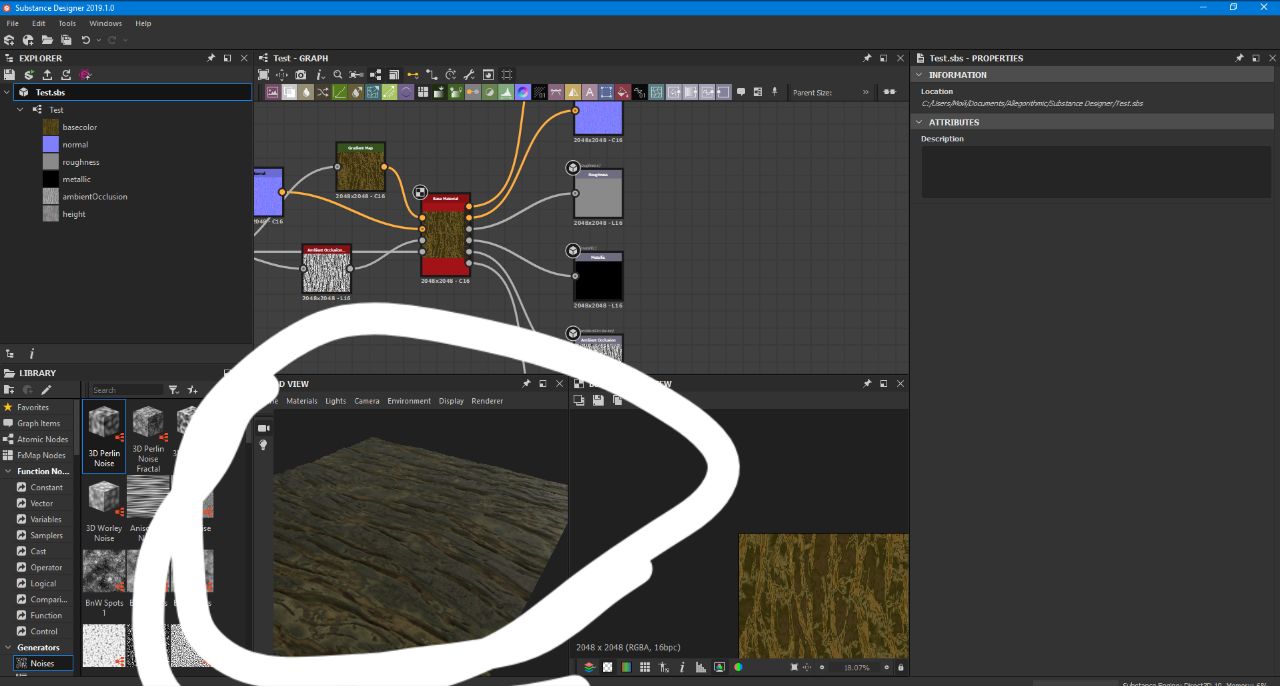Toggle the grid tiling icon in 2D View
This screenshot has height=686, width=1280.
click(645, 667)
